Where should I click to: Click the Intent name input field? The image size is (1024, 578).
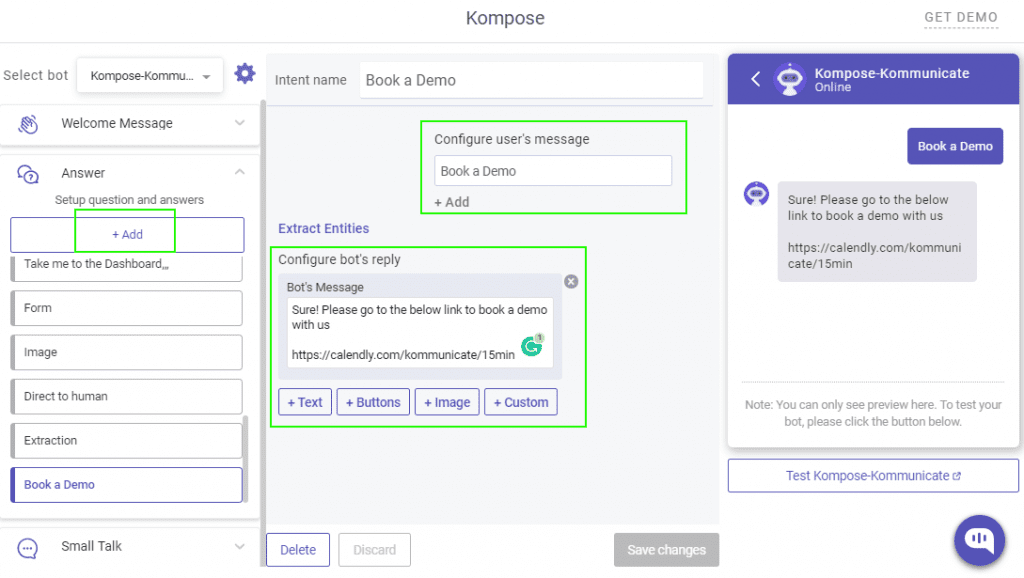tap(535, 81)
